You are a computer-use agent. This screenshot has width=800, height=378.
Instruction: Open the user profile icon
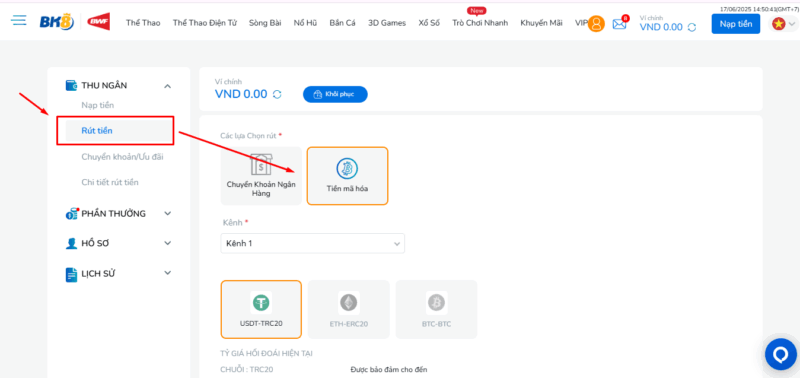(x=596, y=23)
